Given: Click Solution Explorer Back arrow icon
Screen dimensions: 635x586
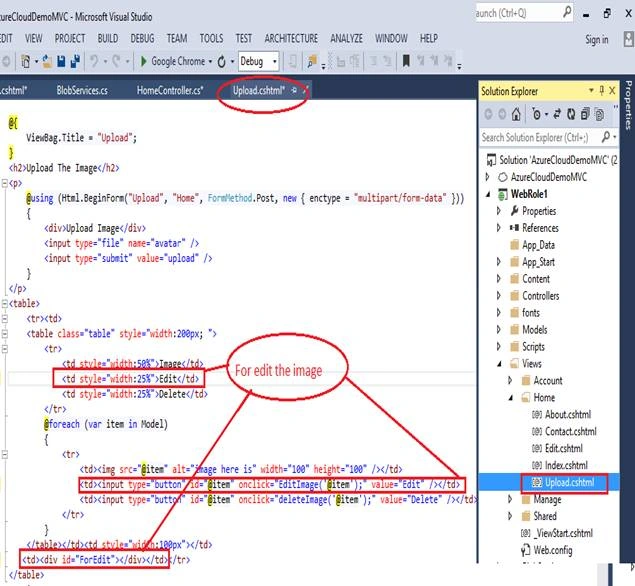Looking at the screenshot, I should pos(488,114).
